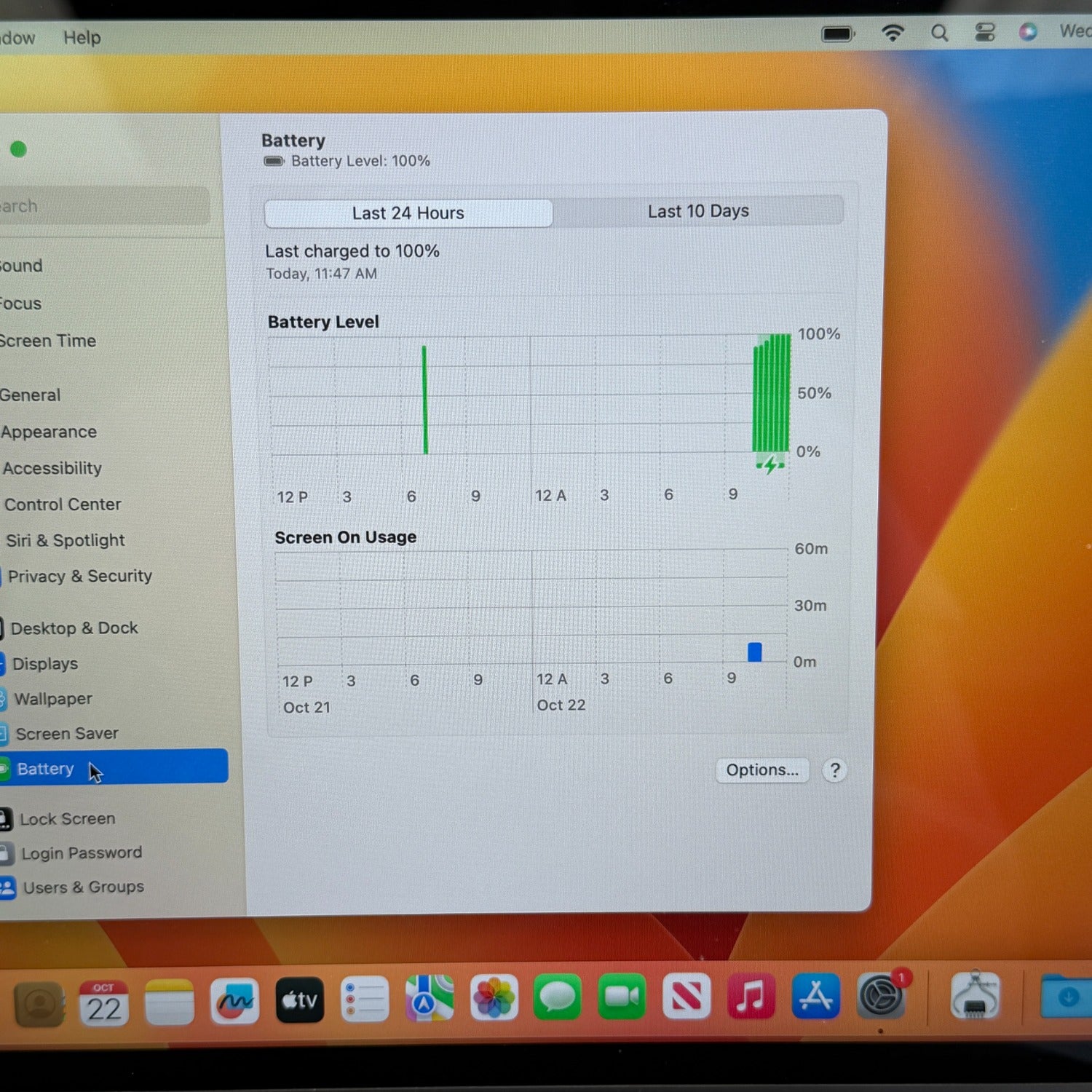This screenshot has width=1092, height=1092.
Task: Click the Spotlight search magnifier icon
Action: click(939, 33)
